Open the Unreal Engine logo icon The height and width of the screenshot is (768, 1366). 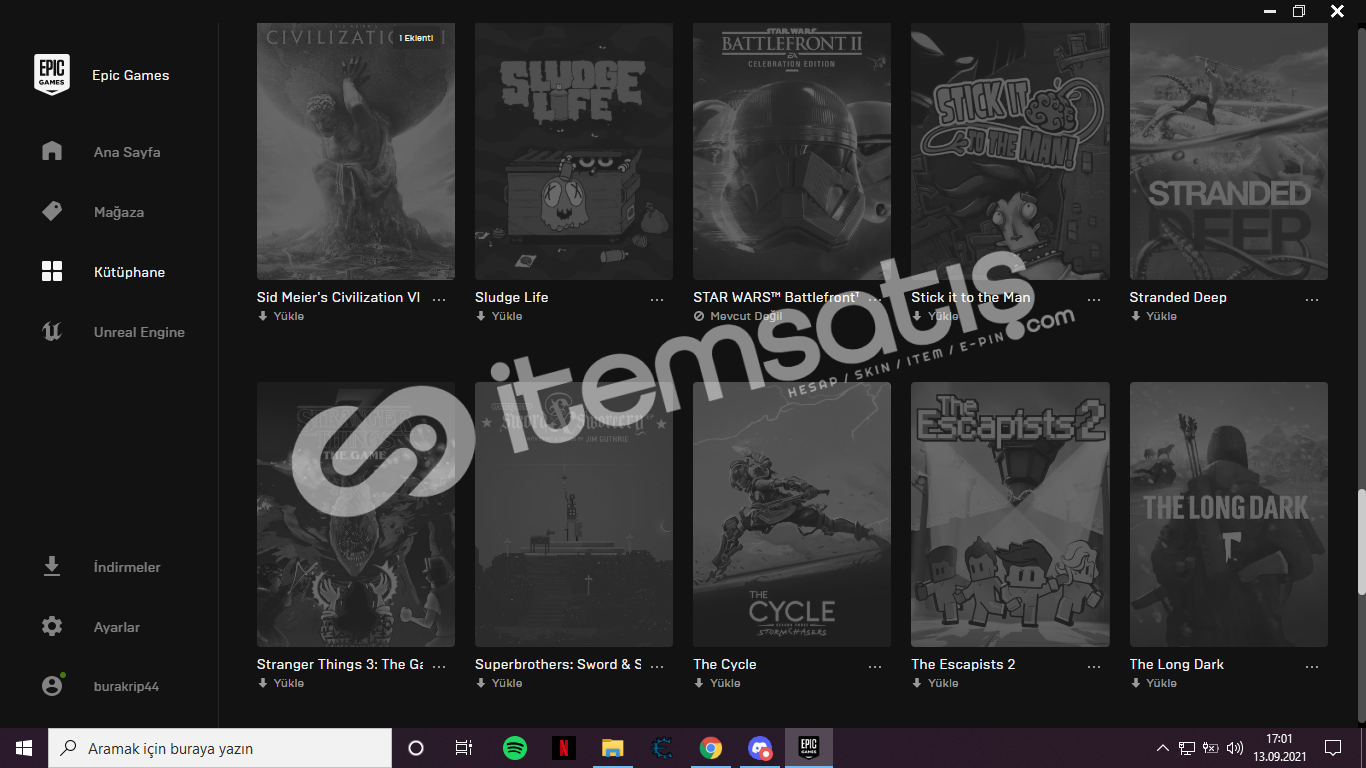(52, 331)
